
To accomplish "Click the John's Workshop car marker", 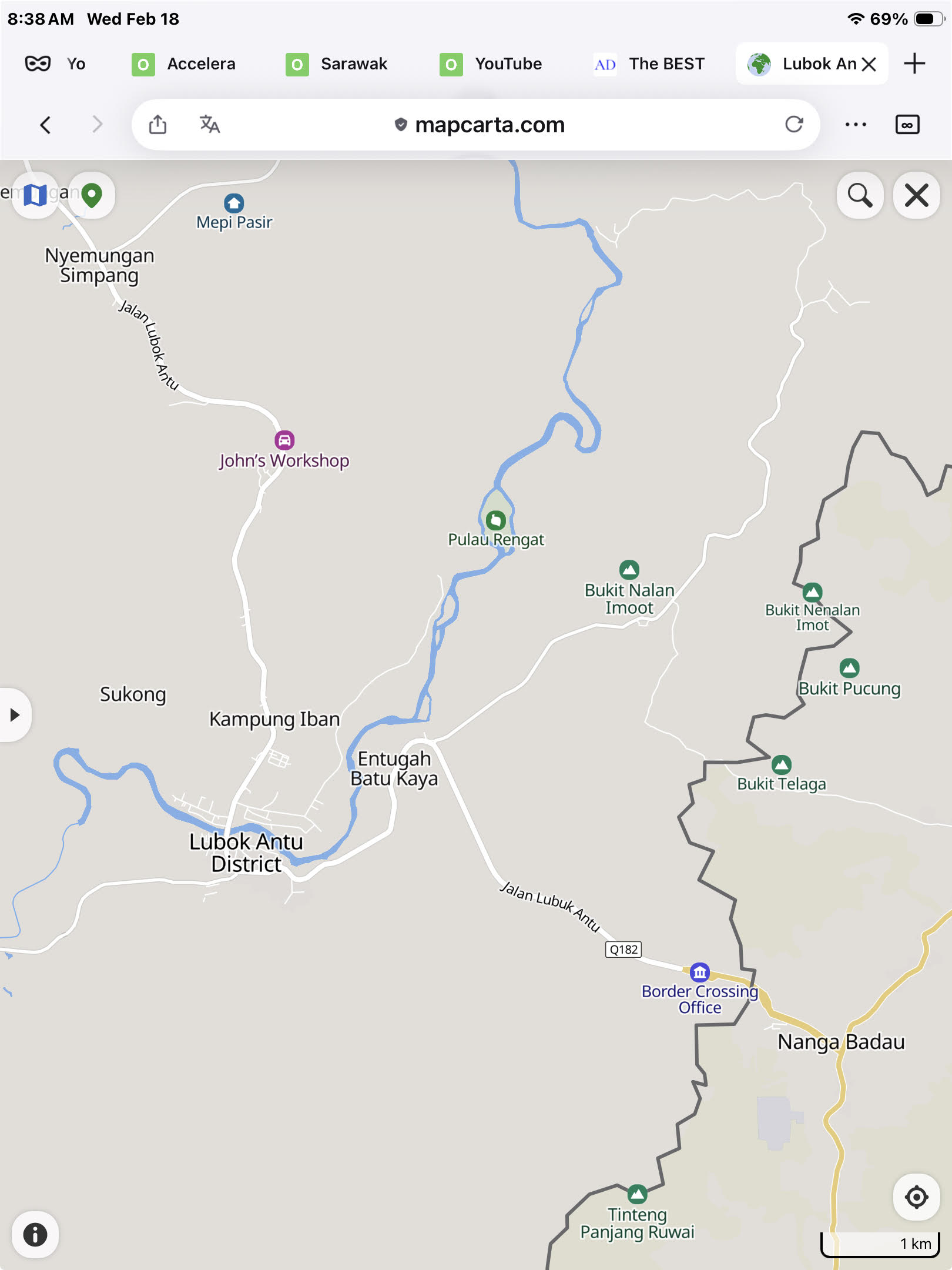I will pyautogui.click(x=284, y=440).
